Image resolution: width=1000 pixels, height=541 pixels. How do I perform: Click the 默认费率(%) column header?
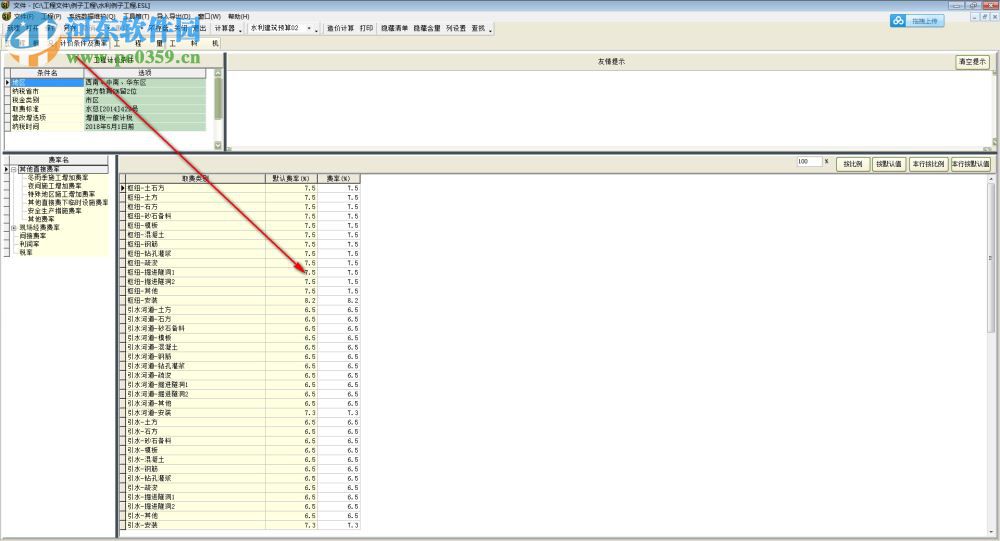click(291, 179)
